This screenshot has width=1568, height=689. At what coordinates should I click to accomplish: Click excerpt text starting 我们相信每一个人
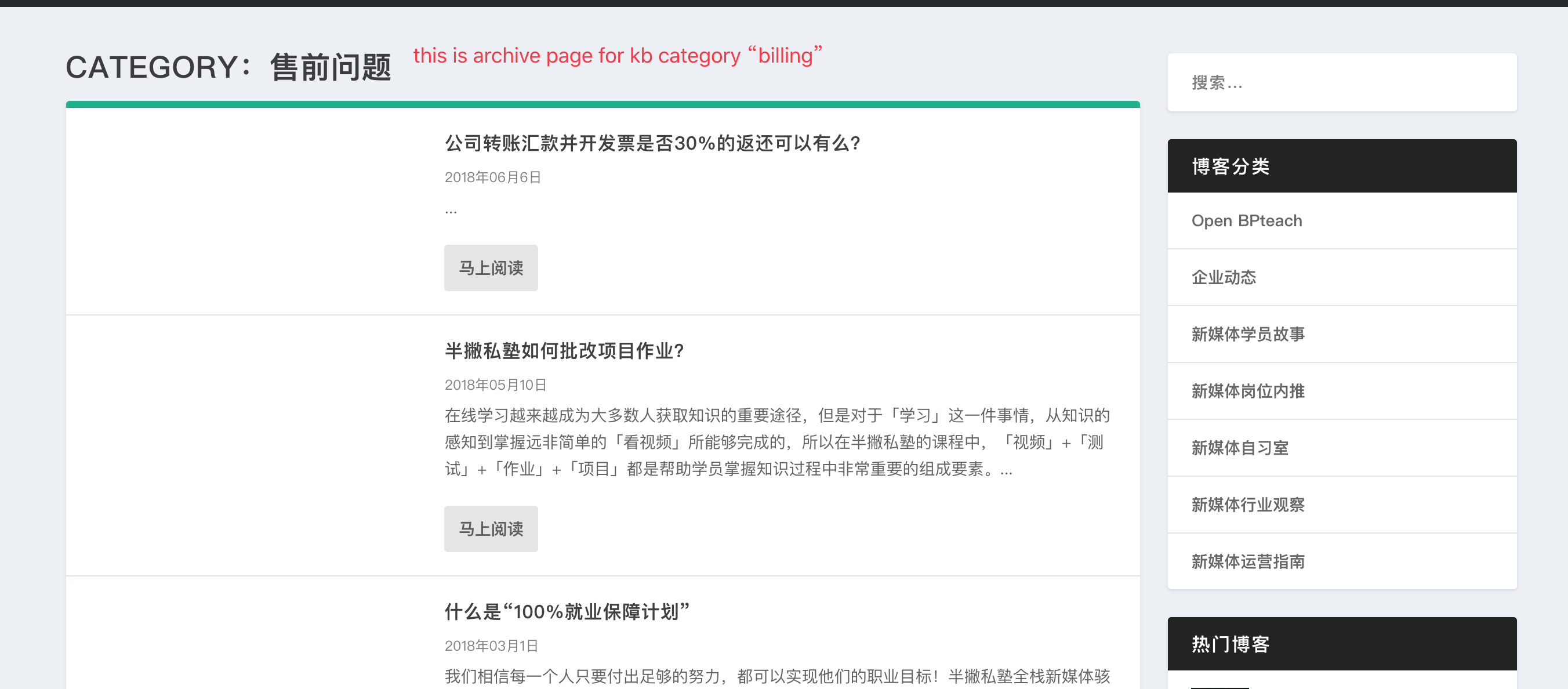pyautogui.click(x=777, y=676)
